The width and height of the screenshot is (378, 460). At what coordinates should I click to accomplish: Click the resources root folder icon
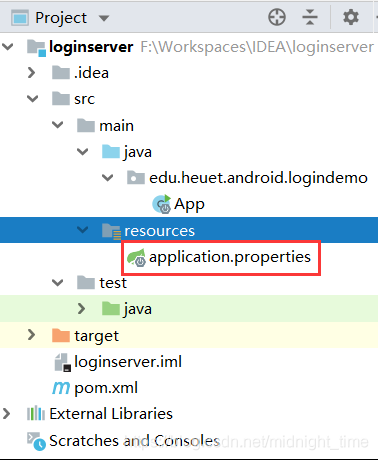pyautogui.click(x=111, y=231)
